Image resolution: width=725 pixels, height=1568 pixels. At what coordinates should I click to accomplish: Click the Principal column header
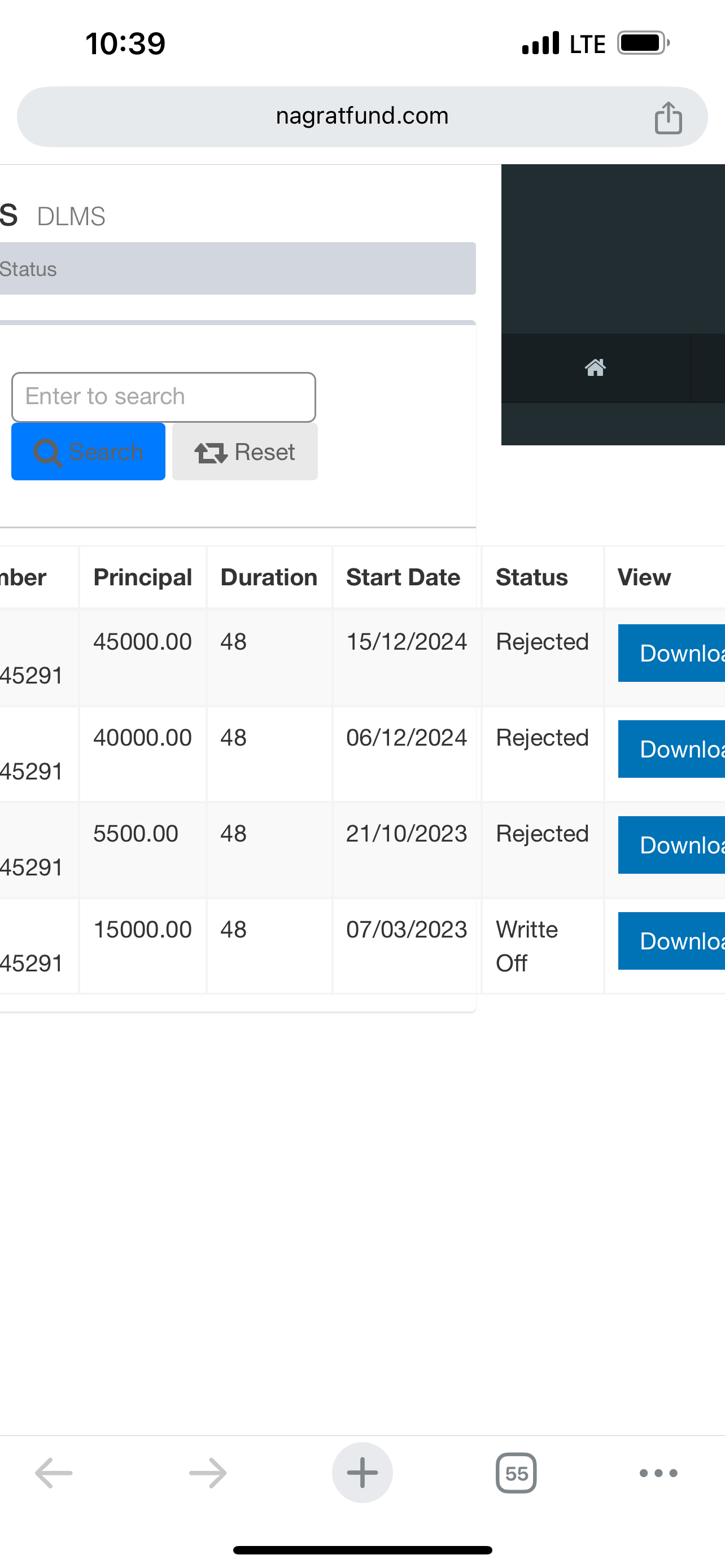(x=142, y=577)
